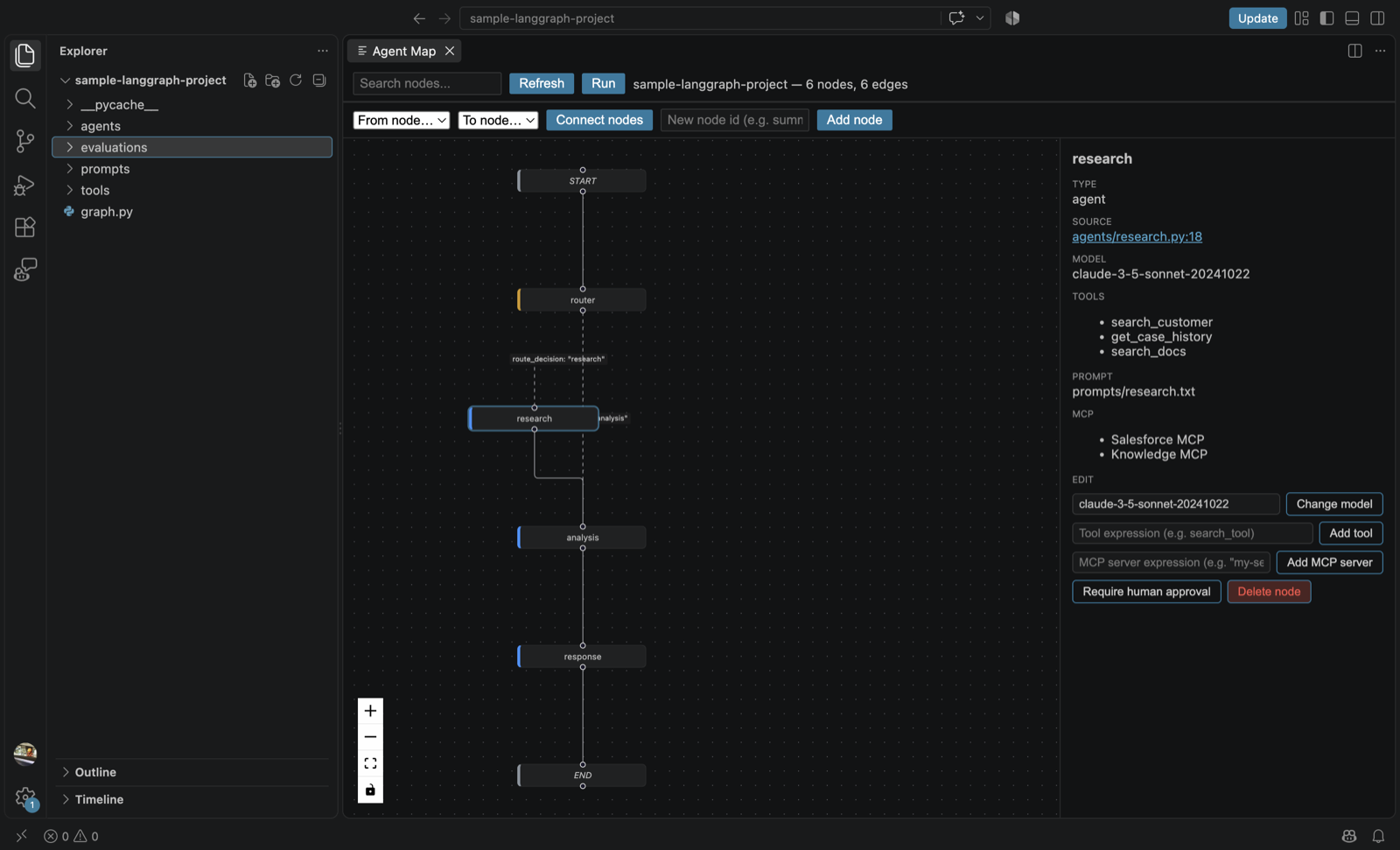Toggle graph interactivity lock
Viewport: 1400px width, 850px height.
coord(370,790)
